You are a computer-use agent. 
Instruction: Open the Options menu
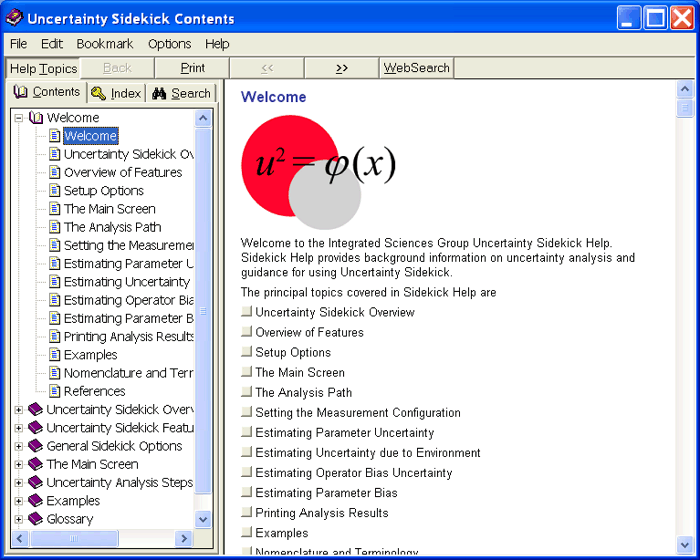point(170,44)
